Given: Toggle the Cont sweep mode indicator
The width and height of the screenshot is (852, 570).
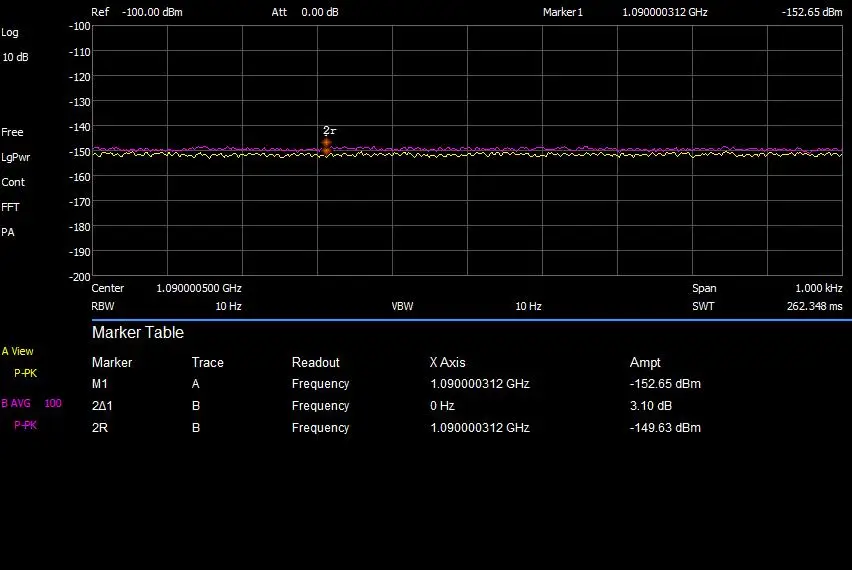Looking at the screenshot, I should 13,182.
